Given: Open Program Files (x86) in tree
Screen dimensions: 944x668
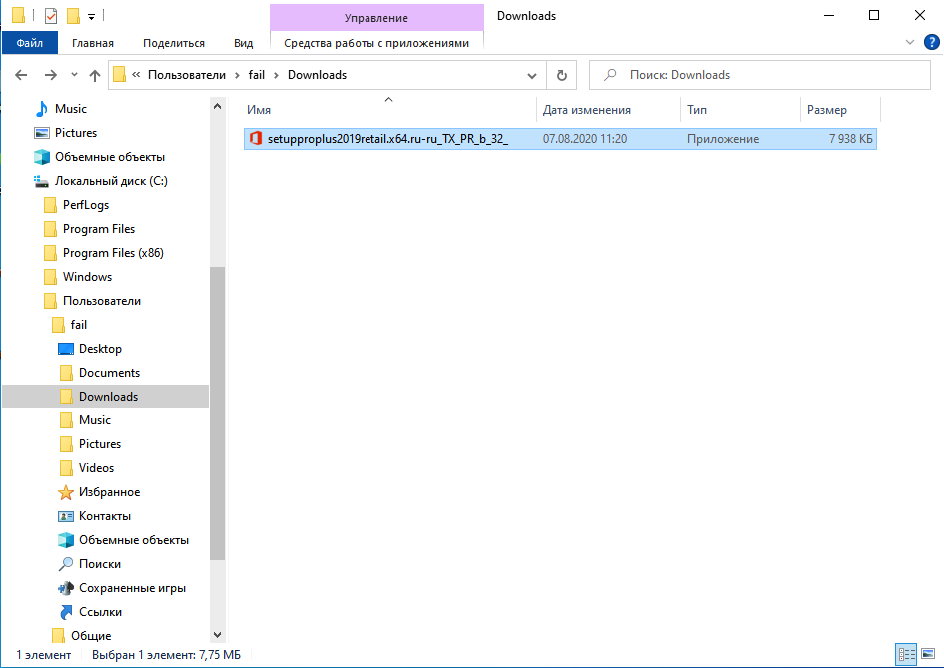Looking at the screenshot, I should (113, 253).
